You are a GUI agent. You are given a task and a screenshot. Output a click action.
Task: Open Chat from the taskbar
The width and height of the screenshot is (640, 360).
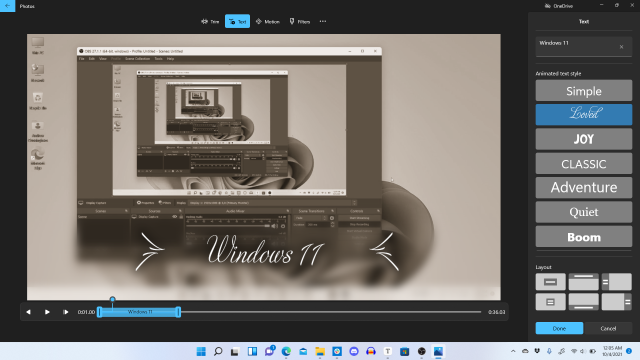click(269, 351)
